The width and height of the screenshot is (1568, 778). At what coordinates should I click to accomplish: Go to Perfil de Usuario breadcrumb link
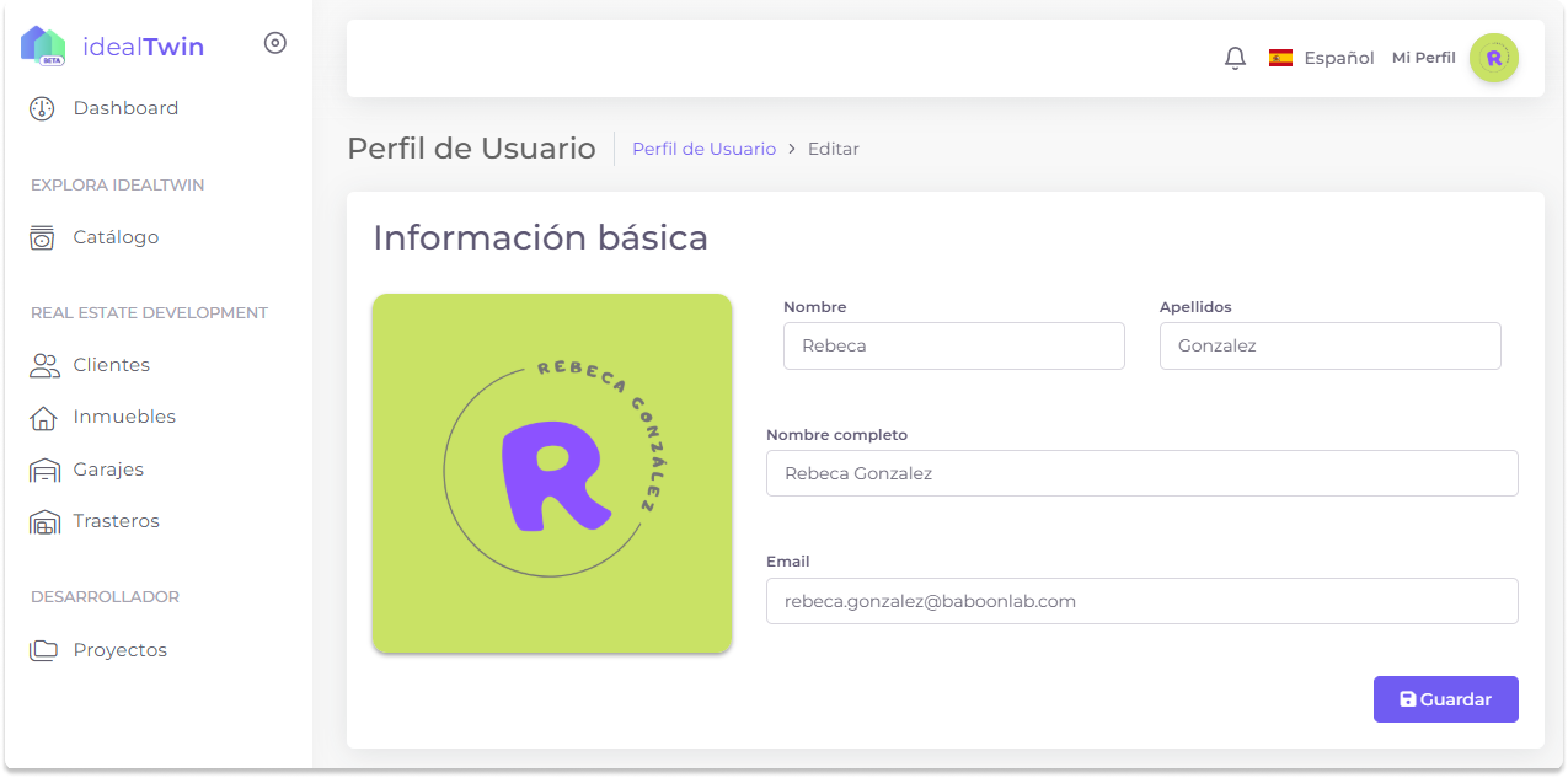pos(703,149)
